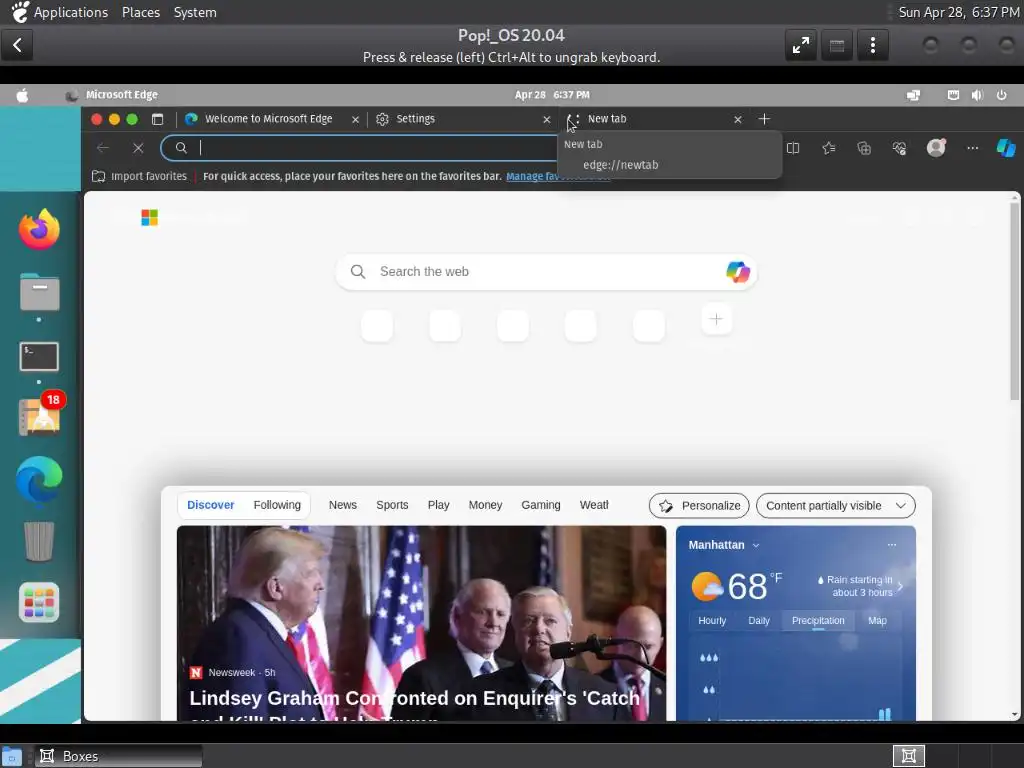Open the Tab actions menu icon
Screen dimensions: 1024x768
pos(157,119)
